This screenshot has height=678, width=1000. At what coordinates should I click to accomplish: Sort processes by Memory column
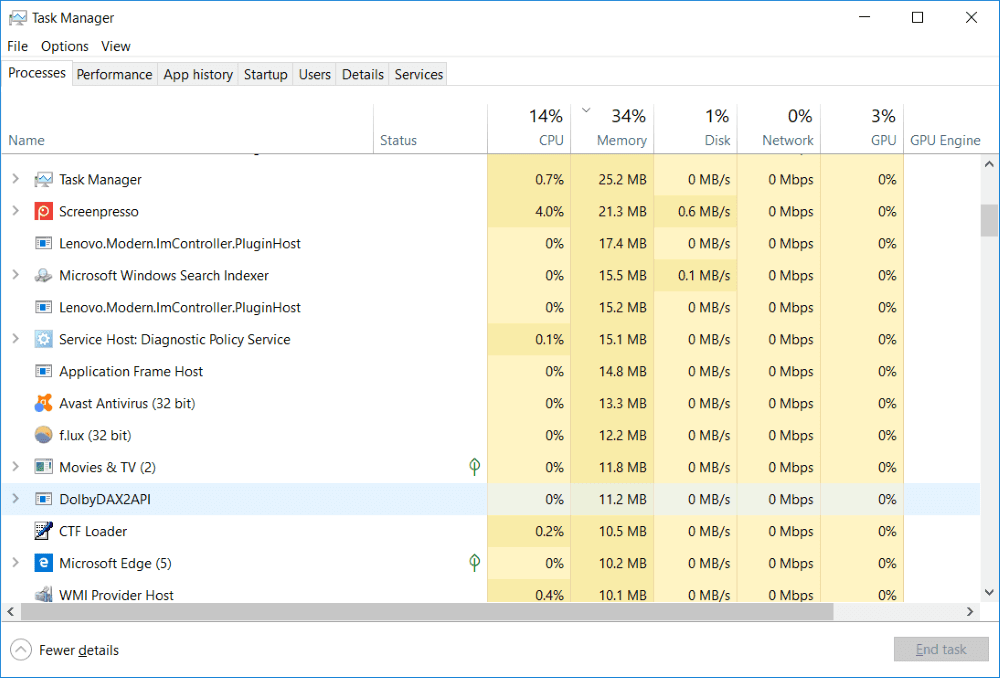pyautogui.click(x=612, y=129)
